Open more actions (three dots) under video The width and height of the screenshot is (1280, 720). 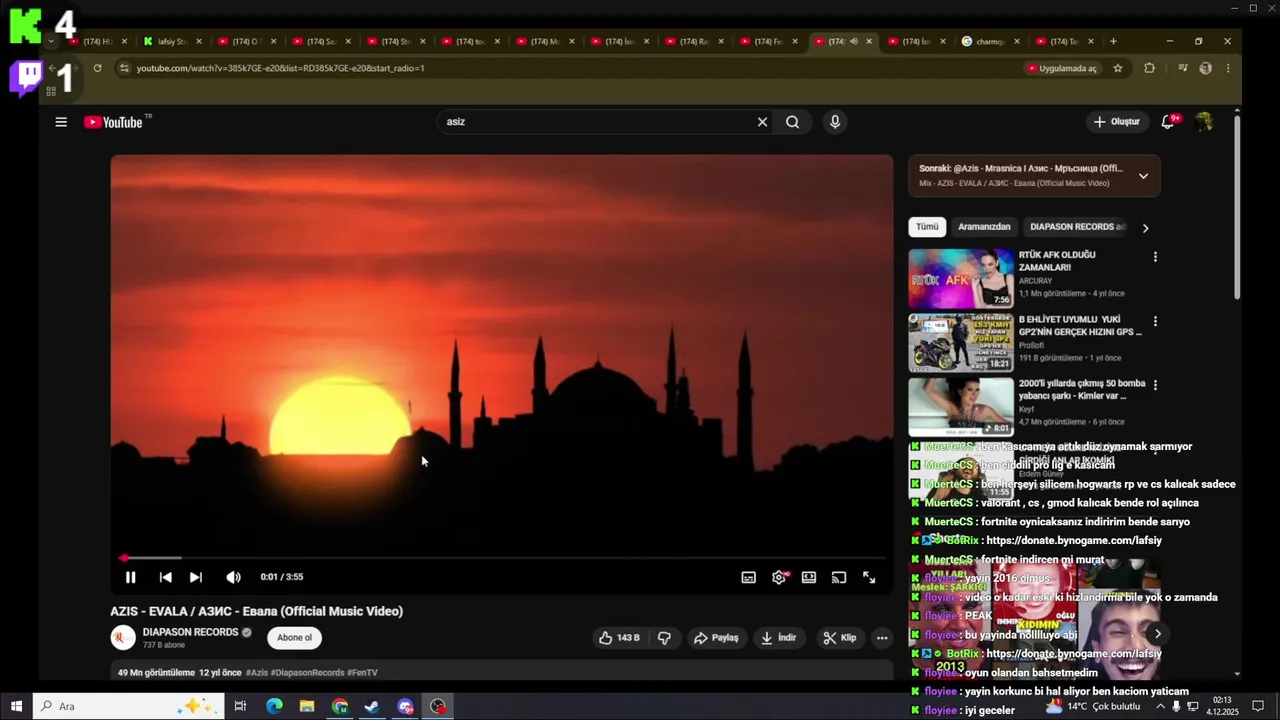point(882,638)
